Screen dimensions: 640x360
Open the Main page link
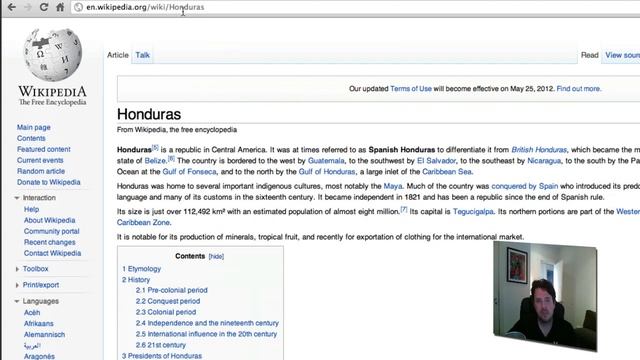coord(33,127)
